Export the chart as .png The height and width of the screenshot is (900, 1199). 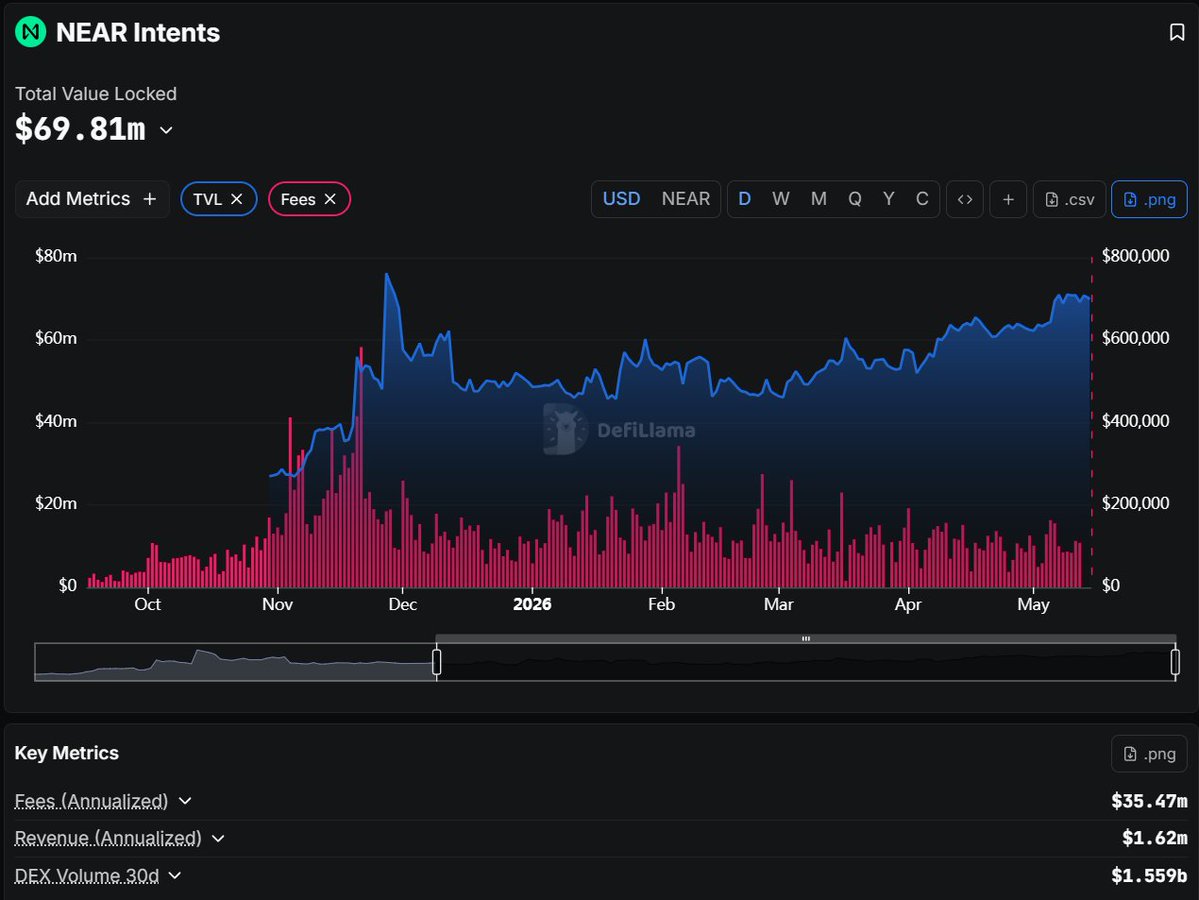tap(1149, 200)
